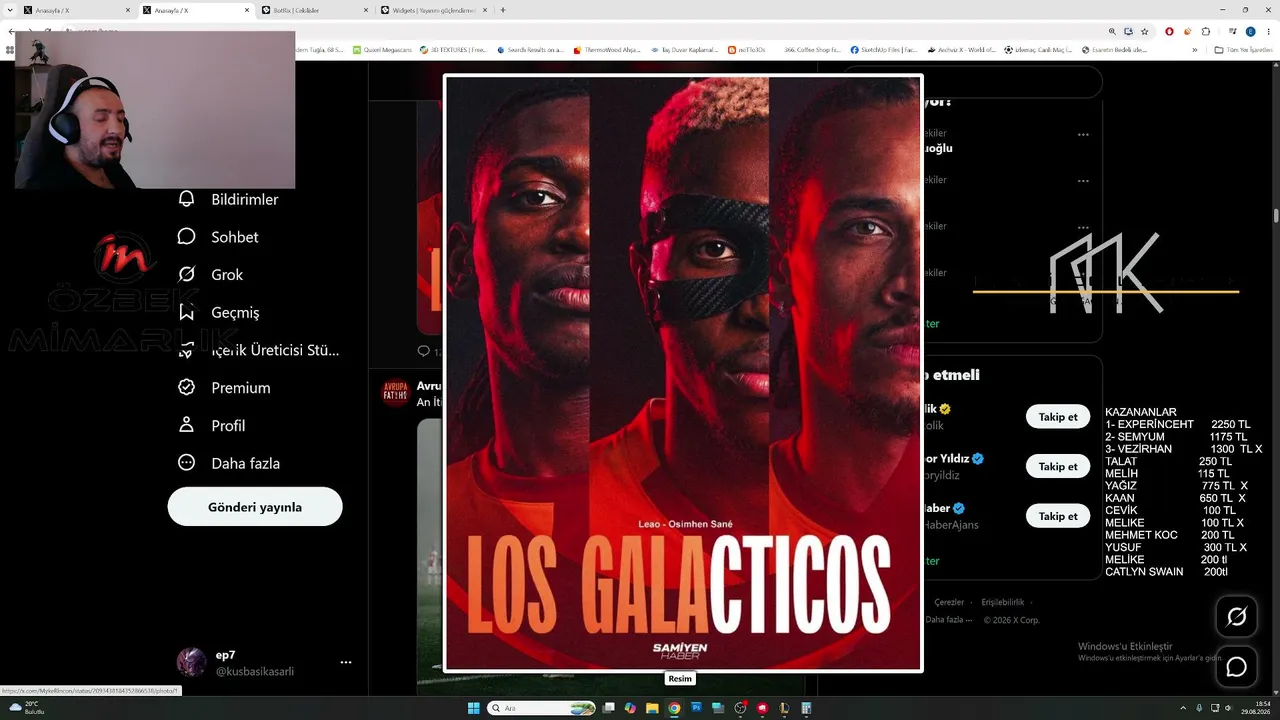The width and height of the screenshot is (1280, 720).
Task: Open the ThermoWood bookmark
Action: (607, 50)
